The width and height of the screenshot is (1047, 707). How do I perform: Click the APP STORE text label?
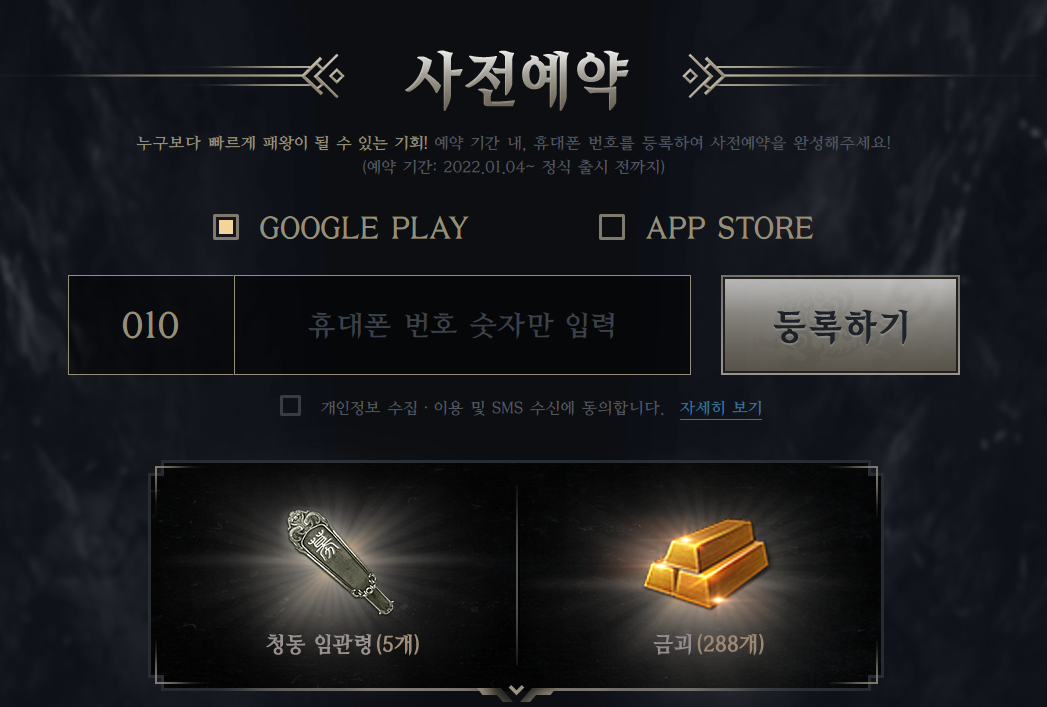click(730, 228)
